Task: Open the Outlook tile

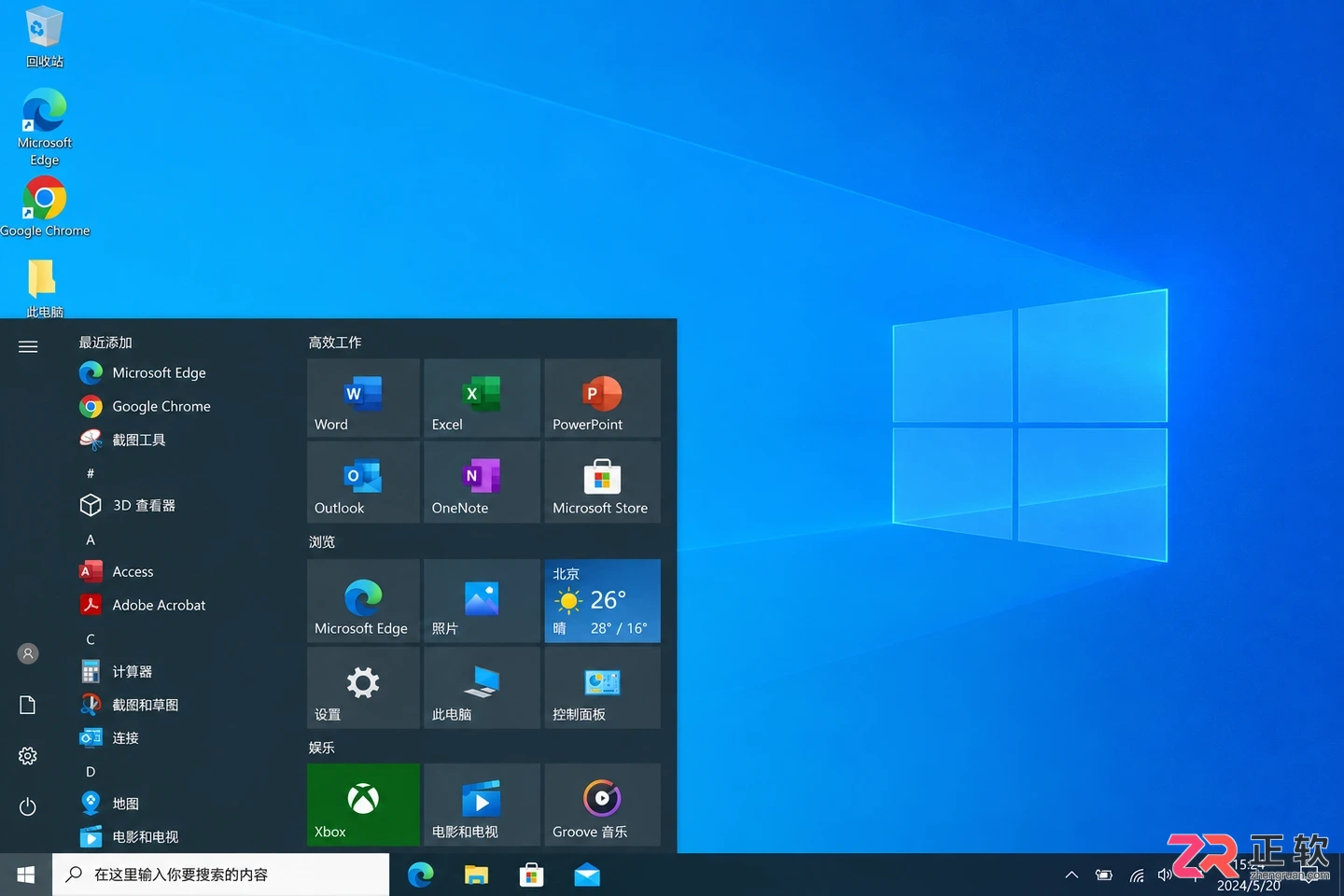Action: 363,482
